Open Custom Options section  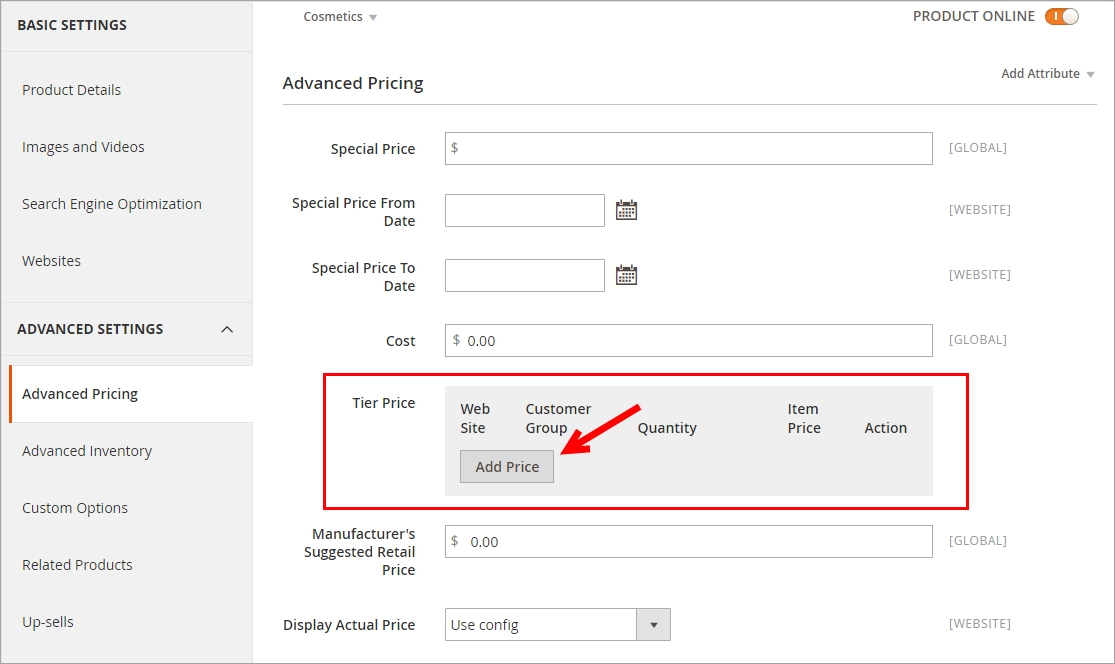(75, 508)
